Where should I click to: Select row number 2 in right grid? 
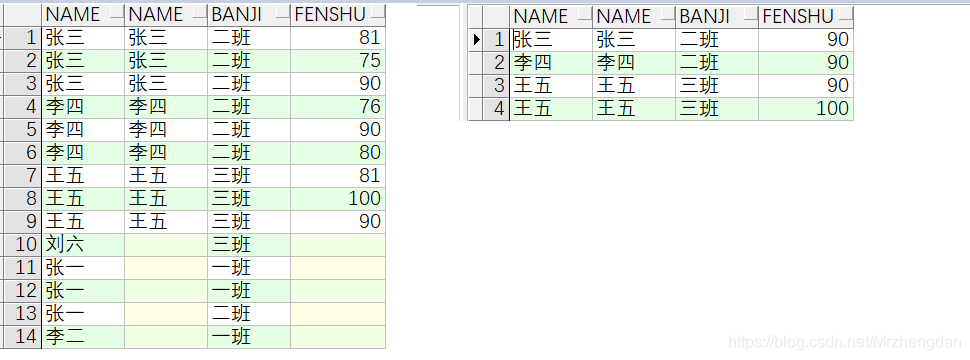pyautogui.click(x=496, y=63)
